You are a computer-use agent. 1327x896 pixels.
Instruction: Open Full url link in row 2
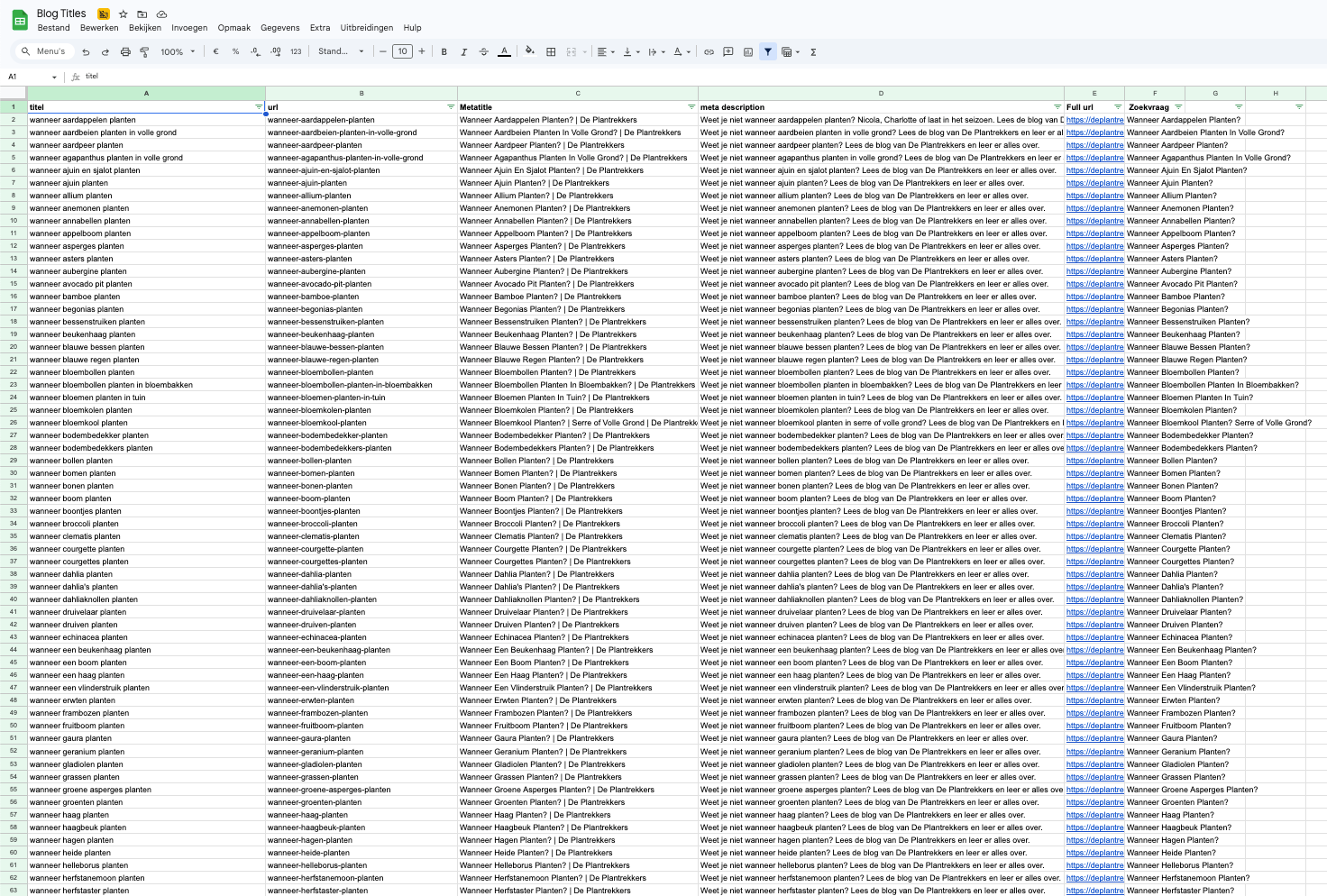1094,120
